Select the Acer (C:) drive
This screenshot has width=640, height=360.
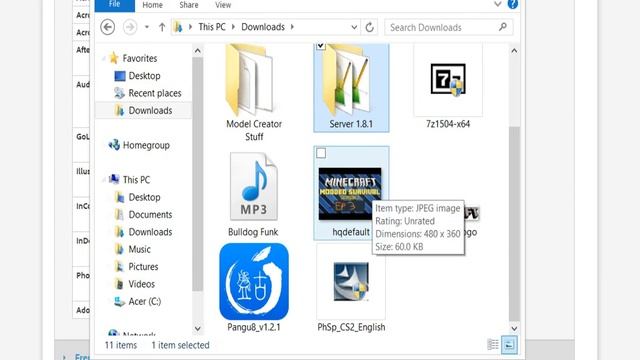(x=145, y=301)
